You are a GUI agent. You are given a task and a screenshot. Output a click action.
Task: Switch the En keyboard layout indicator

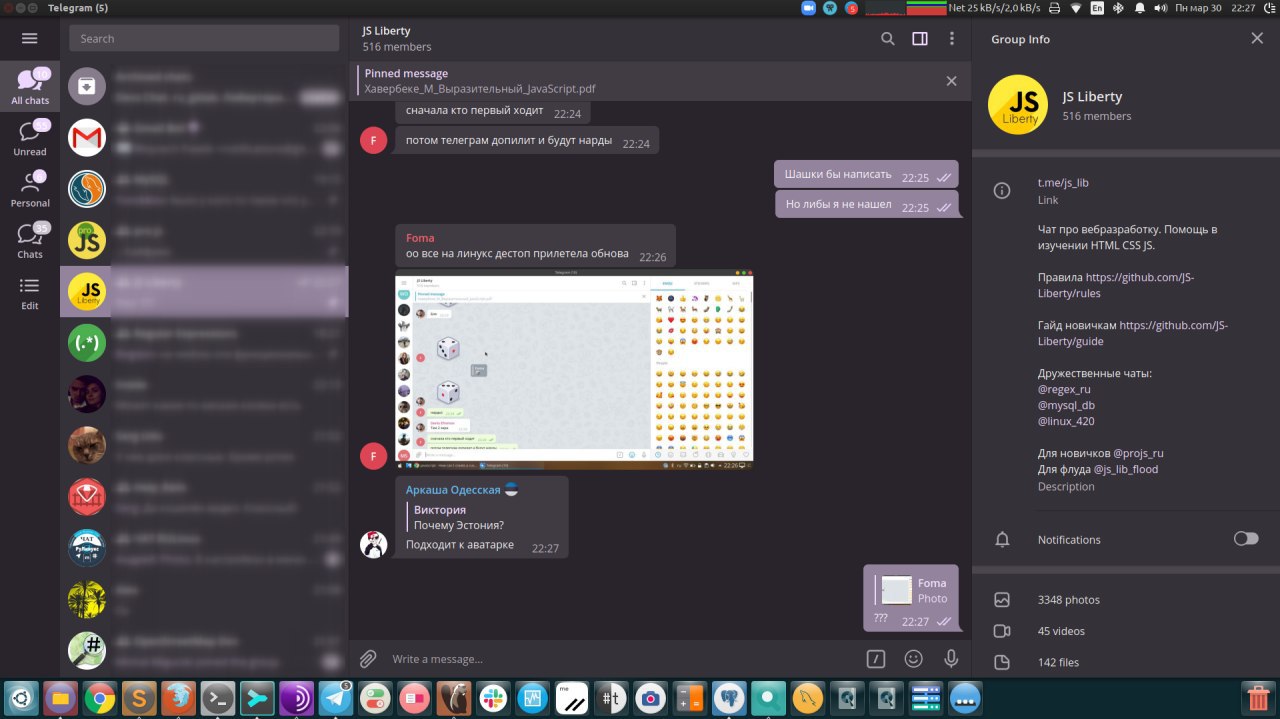pyautogui.click(x=1097, y=8)
